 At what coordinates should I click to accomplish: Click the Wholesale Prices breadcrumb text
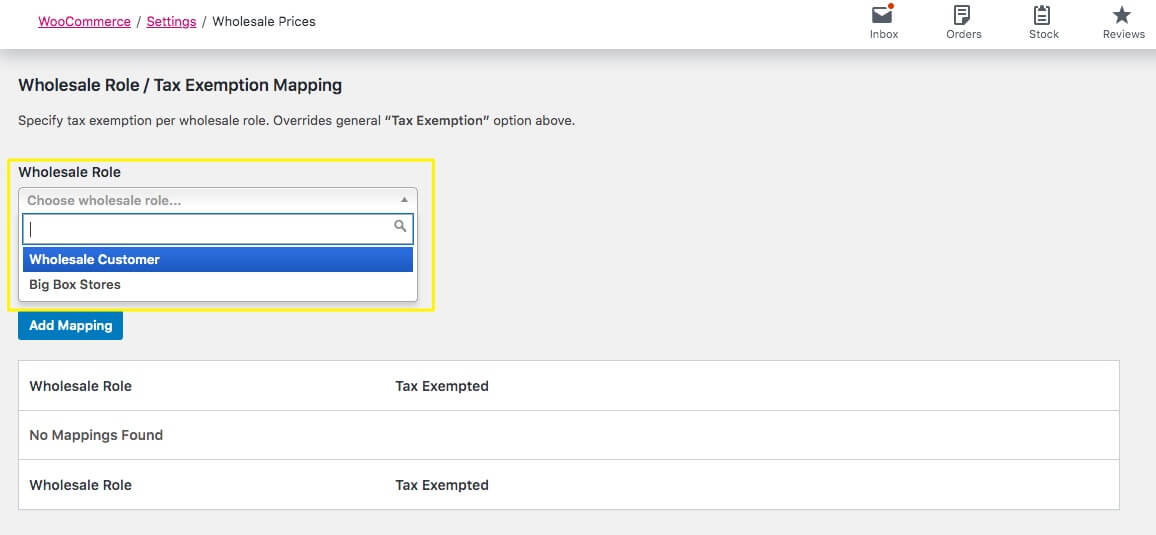(x=264, y=21)
